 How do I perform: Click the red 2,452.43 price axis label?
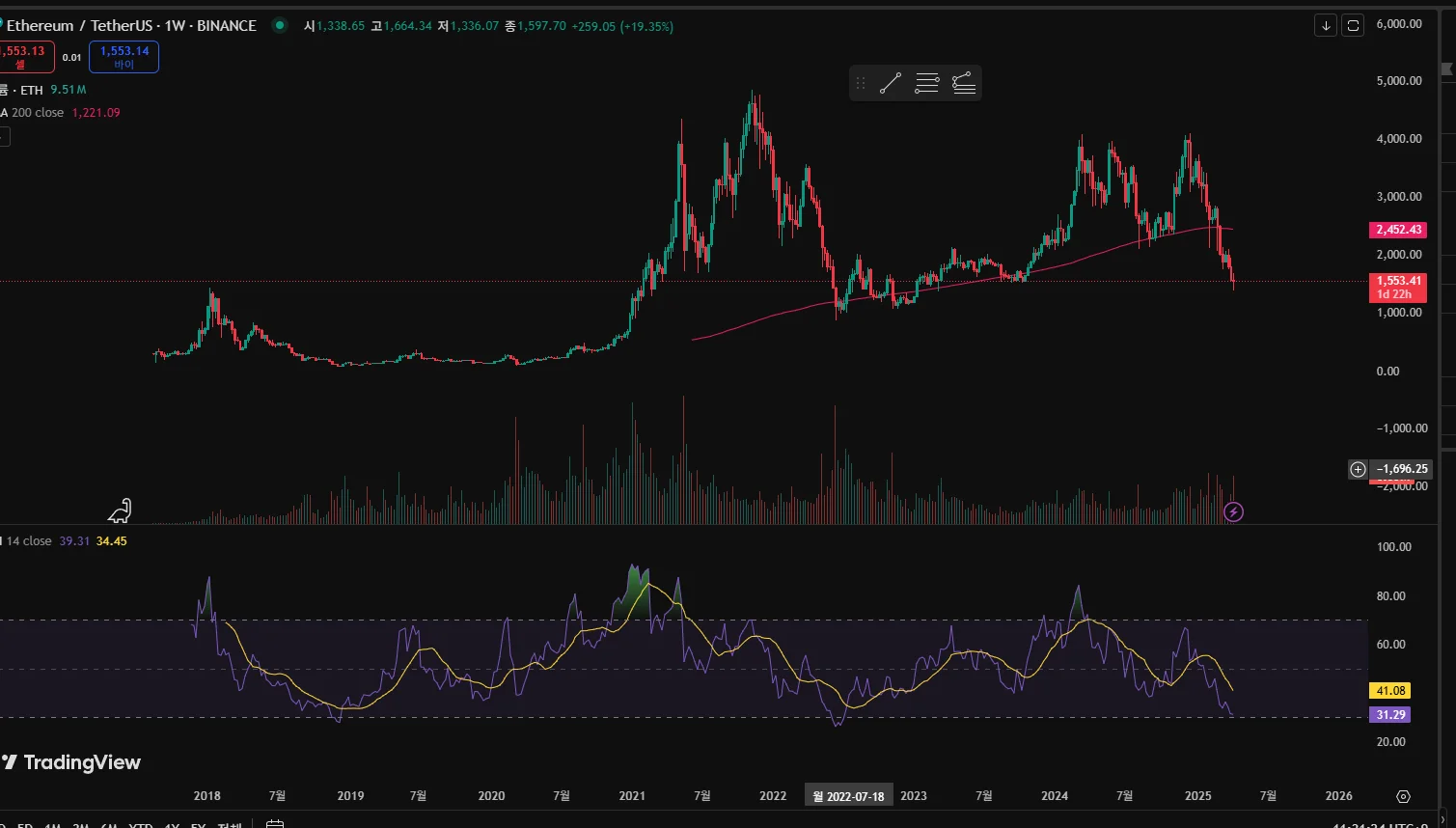coord(1398,230)
